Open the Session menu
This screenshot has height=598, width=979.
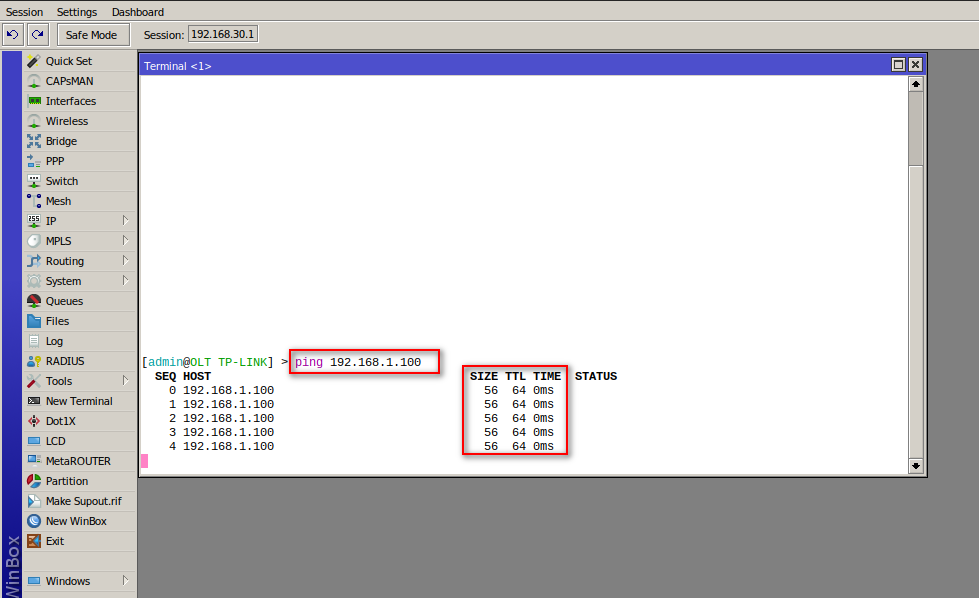click(x=24, y=12)
